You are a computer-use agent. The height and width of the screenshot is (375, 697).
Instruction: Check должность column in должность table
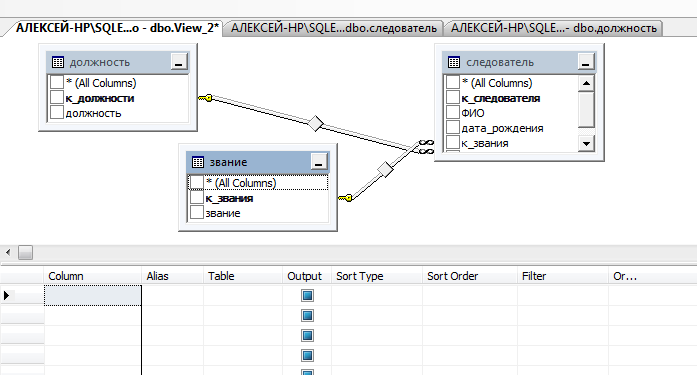(57, 113)
